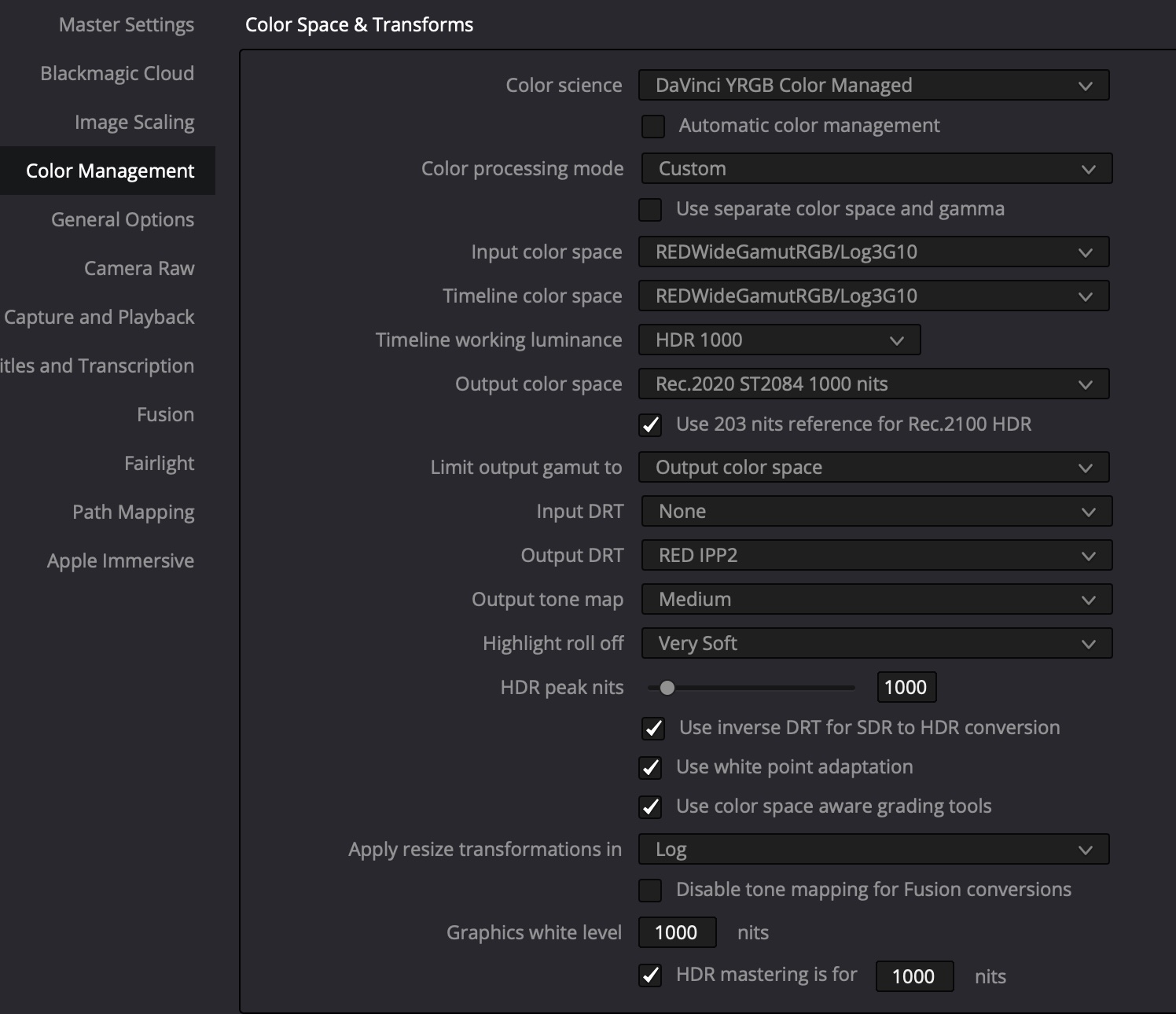Go to Image Scaling settings
The height and width of the screenshot is (1014, 1176).
pos(134,123)
